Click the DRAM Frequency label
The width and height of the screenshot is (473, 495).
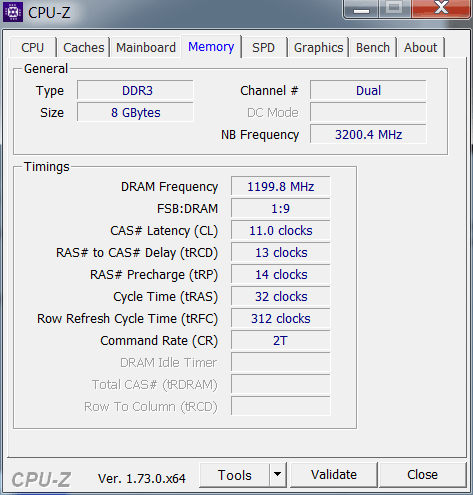click(169, 187)
